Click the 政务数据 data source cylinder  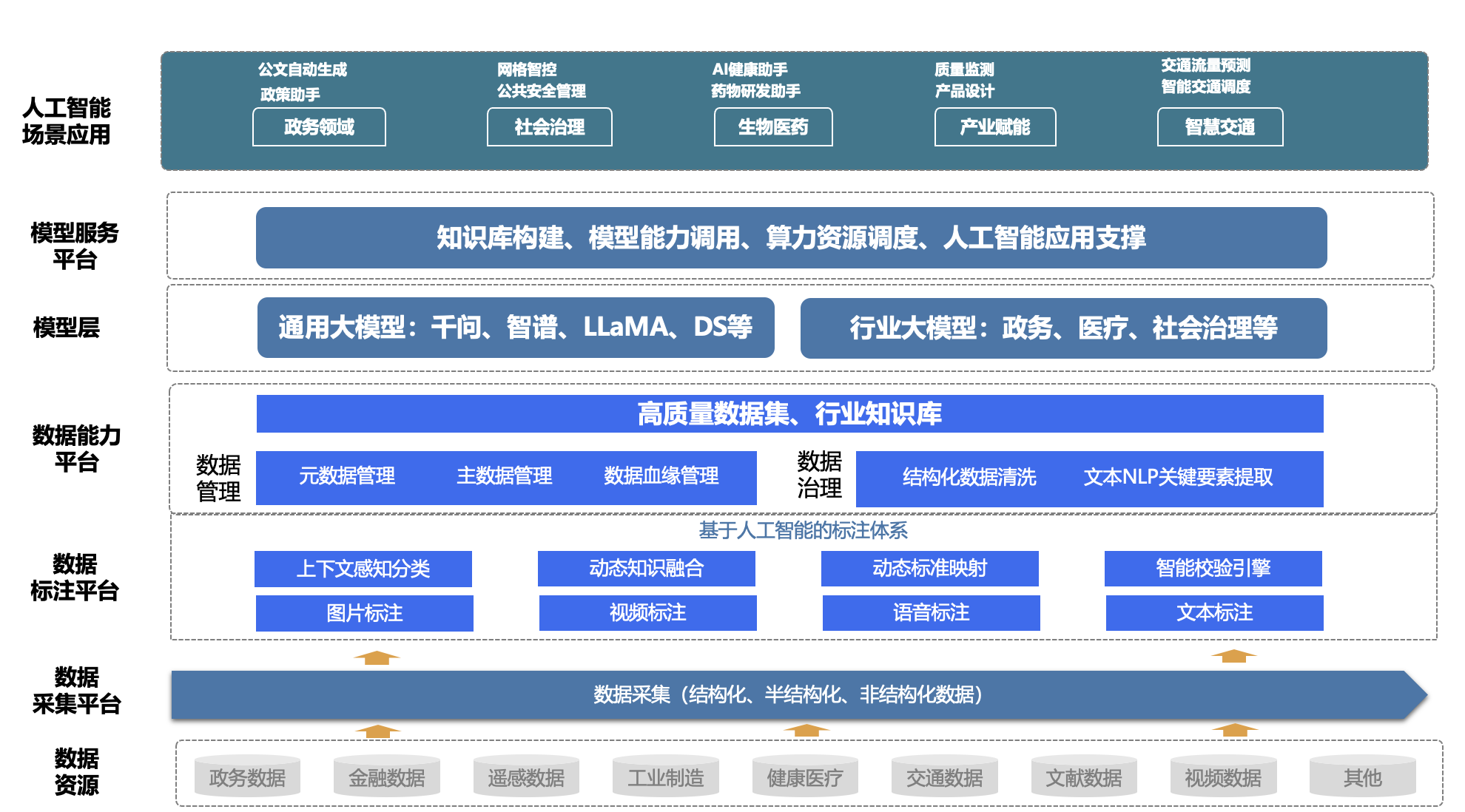coord(246,777)
